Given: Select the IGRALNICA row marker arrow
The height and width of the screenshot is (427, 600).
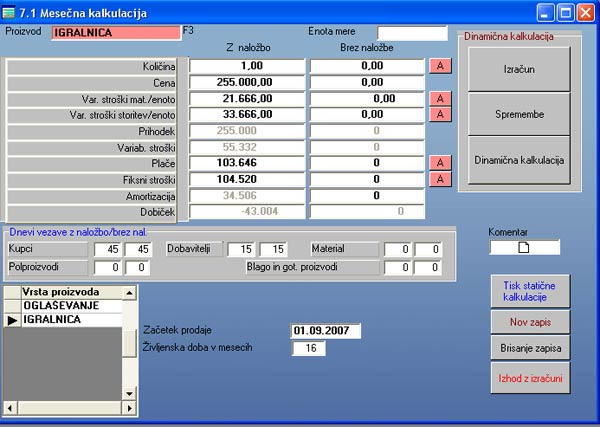Looking at the screenshot, I should tap(12, 320).
